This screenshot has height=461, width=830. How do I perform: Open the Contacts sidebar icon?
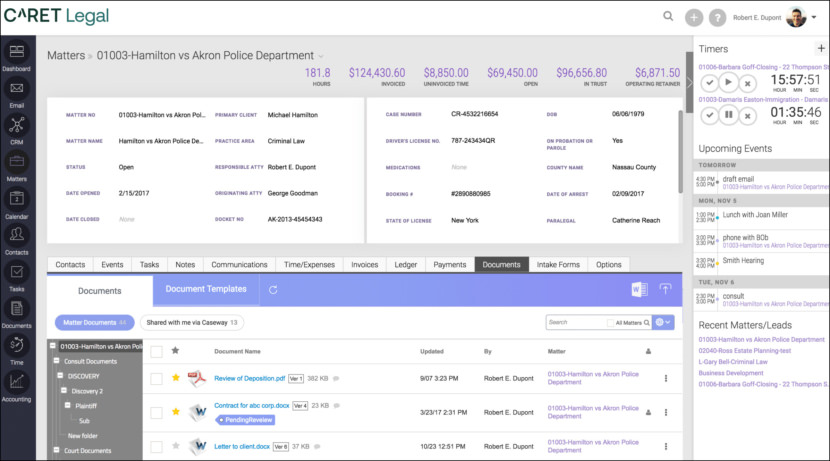coord(16,234)
